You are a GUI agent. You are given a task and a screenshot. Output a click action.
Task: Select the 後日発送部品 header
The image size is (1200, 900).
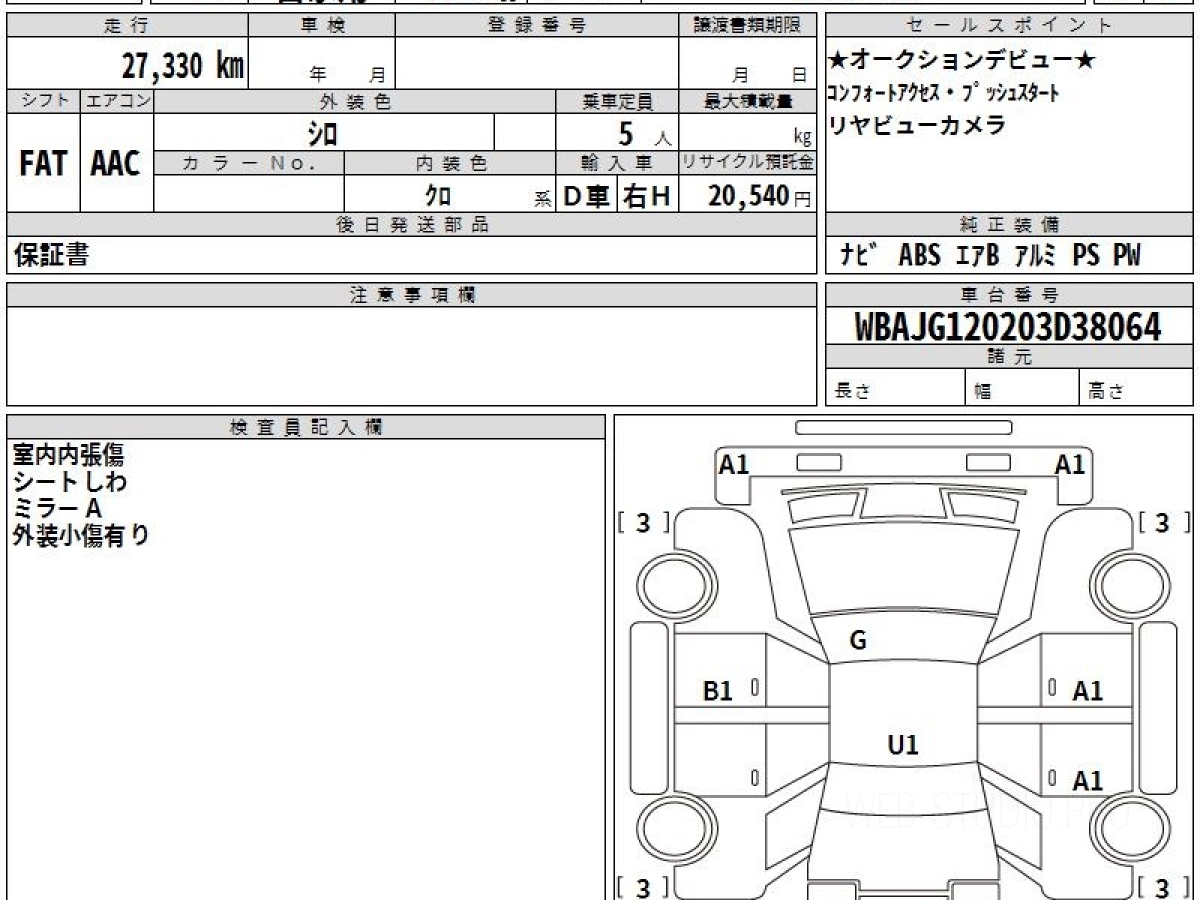[411, 225]
